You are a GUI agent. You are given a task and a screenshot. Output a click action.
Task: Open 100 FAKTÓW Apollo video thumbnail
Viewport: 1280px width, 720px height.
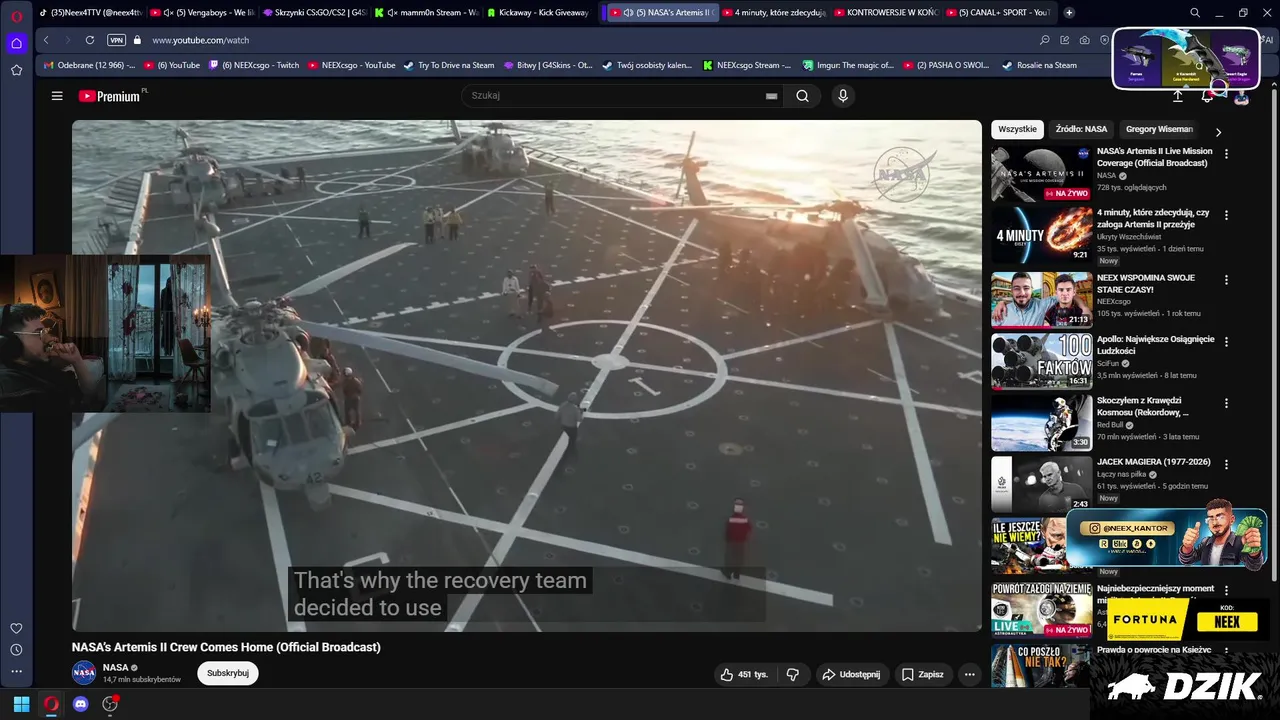(x=1041, y=360)
